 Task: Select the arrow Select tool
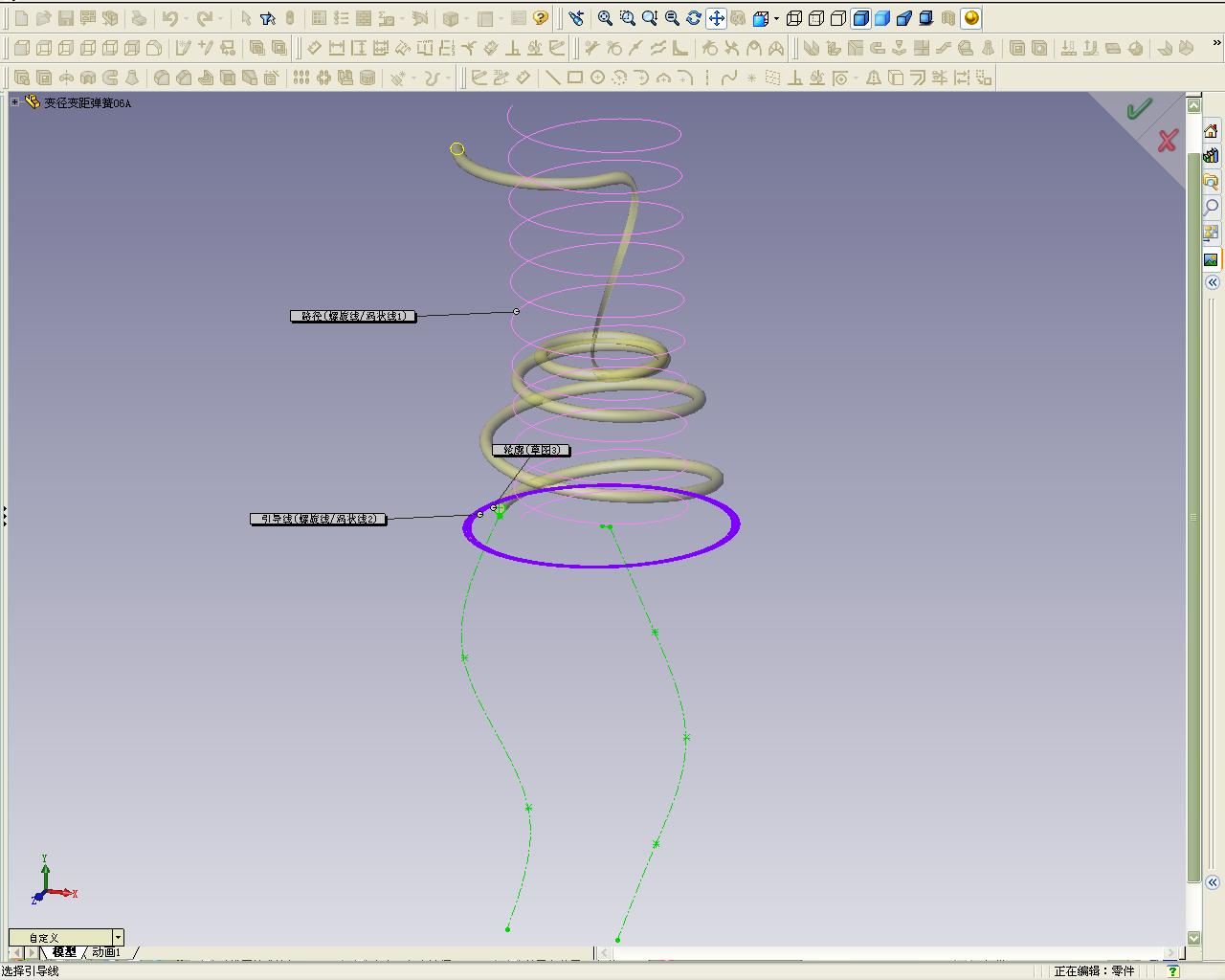click(x=246, y=18)
